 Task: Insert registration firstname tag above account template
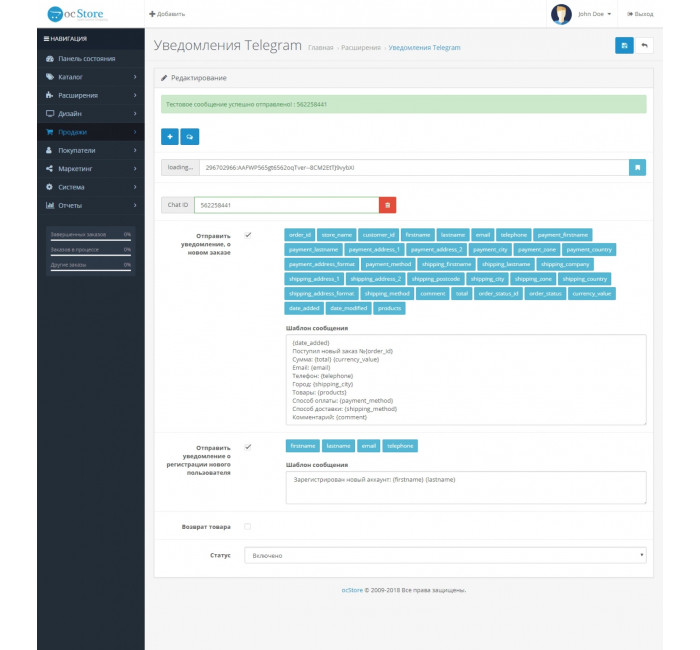point(303,446)
